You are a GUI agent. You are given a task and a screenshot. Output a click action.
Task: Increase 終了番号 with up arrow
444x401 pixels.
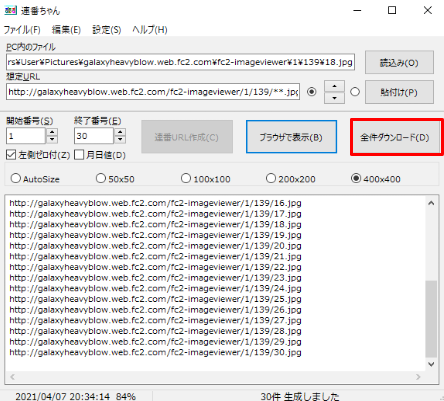click(x=120, y=132)
